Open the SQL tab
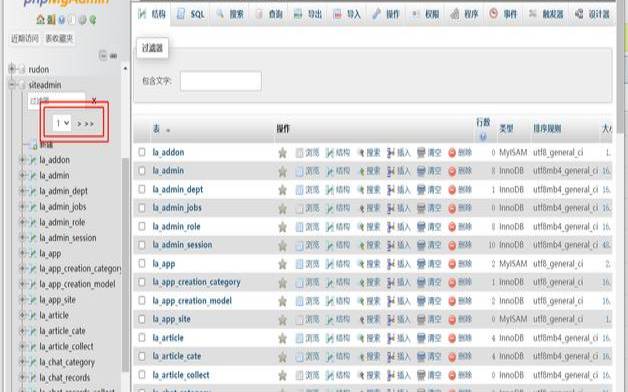The height and width of the screenshot is (392, 628). 191,14
